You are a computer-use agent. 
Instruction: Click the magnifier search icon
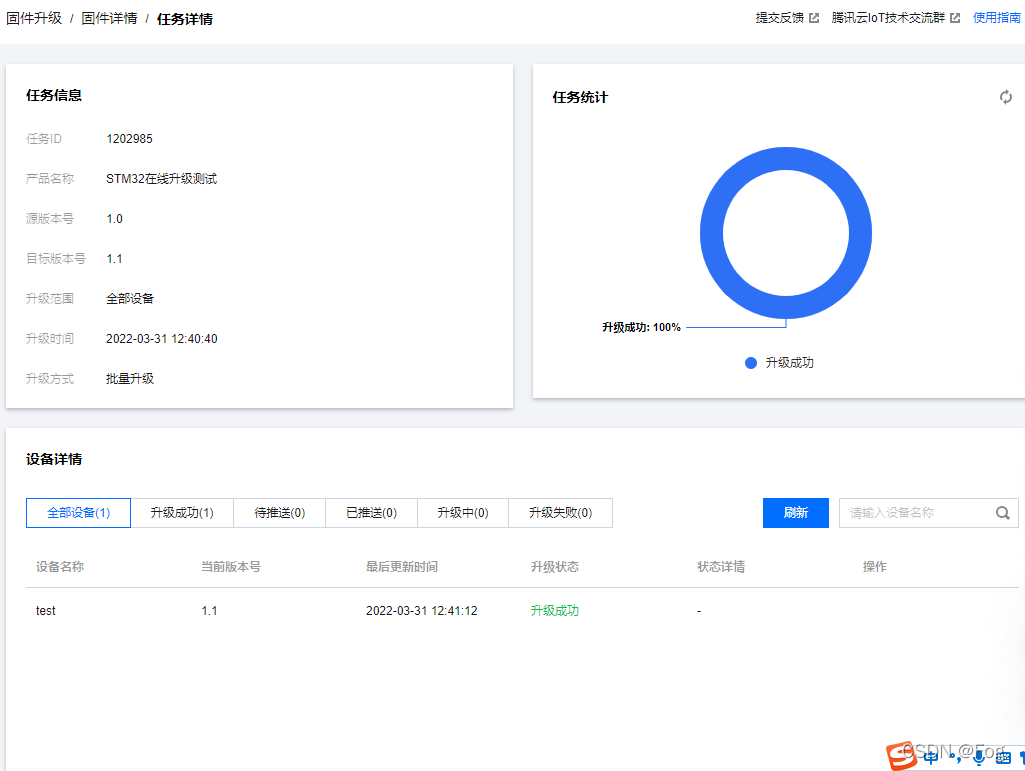coord(1003,512)
